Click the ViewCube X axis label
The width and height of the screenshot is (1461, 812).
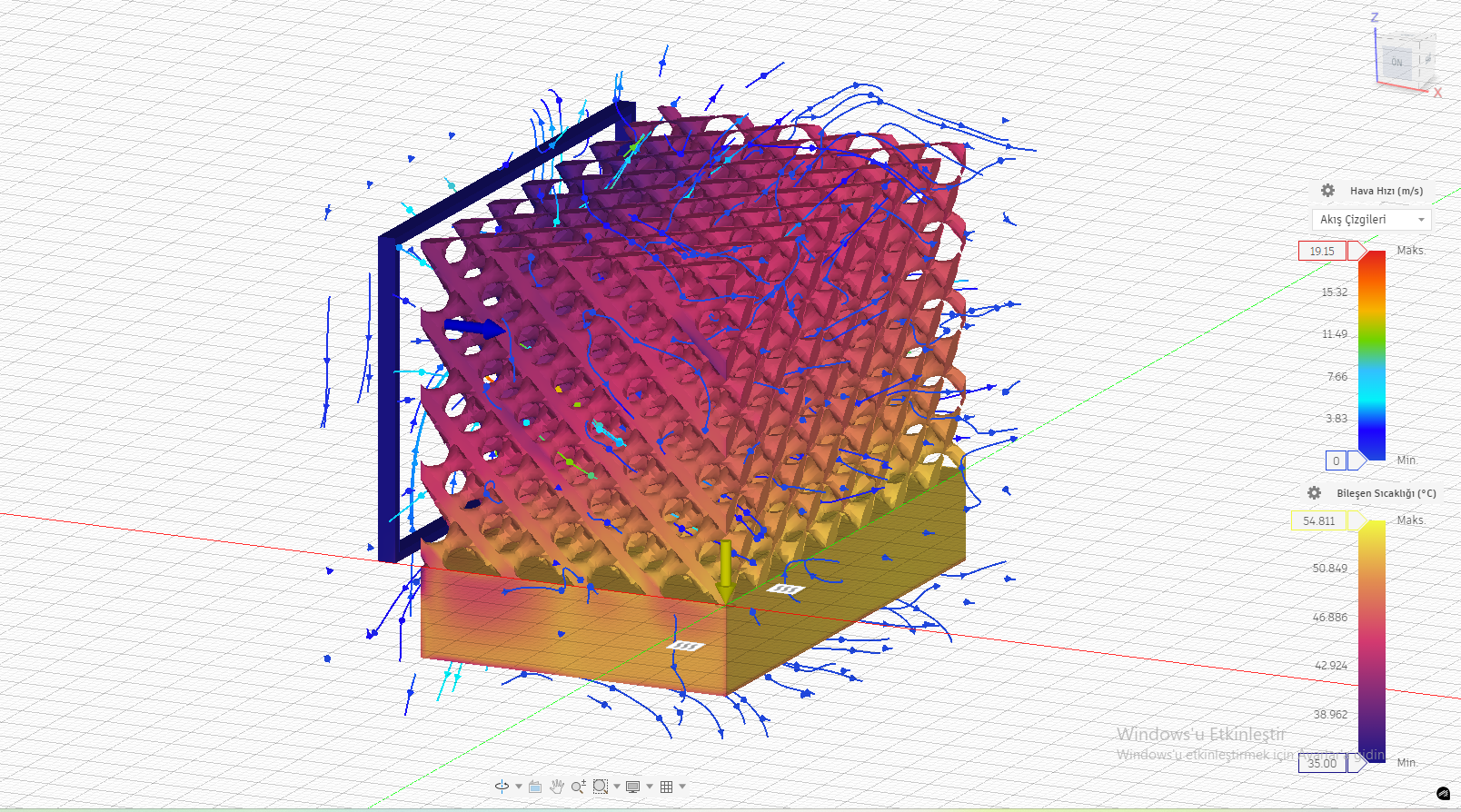pos(1437,93)
